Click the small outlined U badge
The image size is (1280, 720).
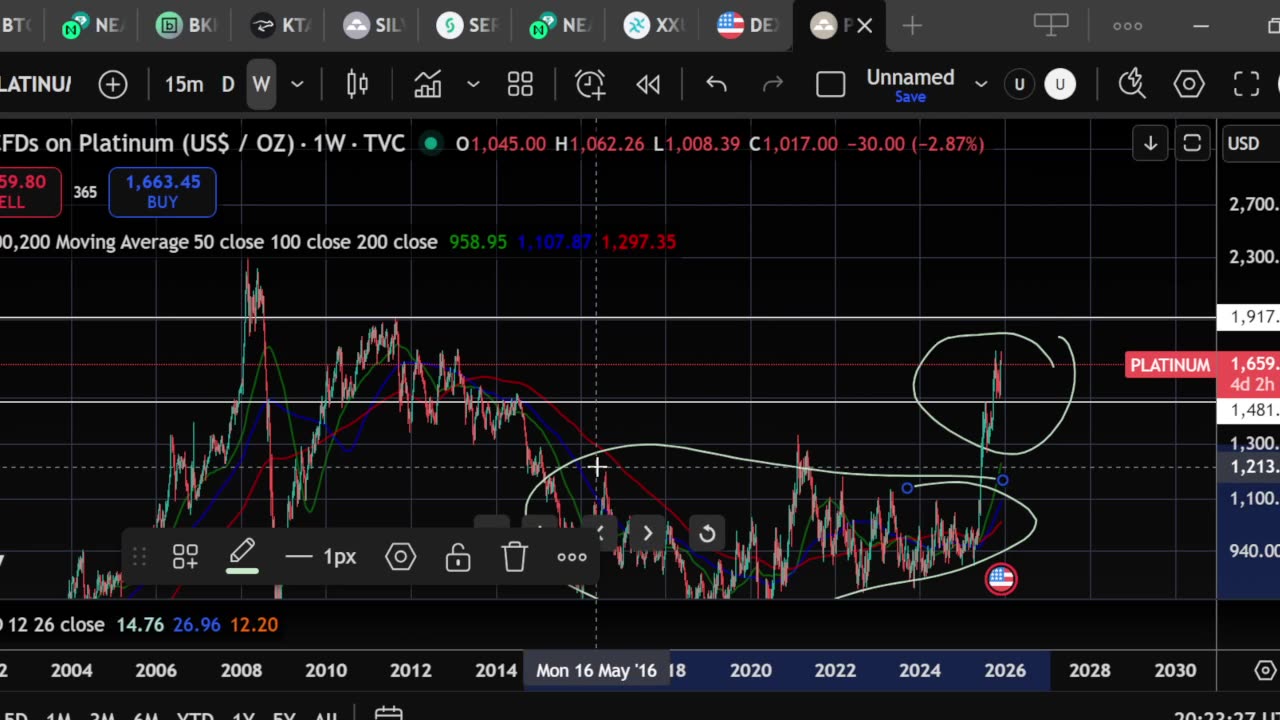pos(1019,85)
